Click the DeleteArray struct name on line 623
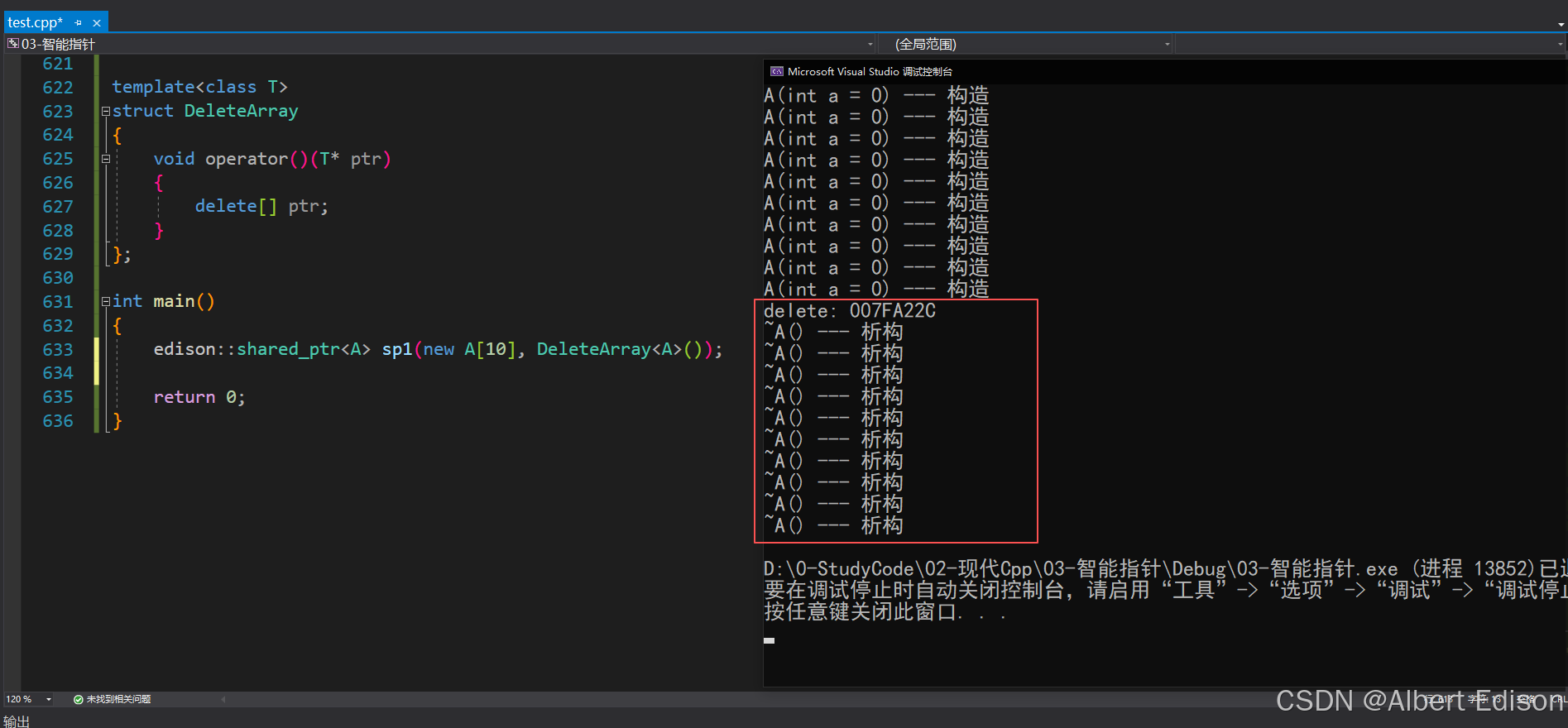Viewport: 1568px width, 728px height. tap(241, 111)
